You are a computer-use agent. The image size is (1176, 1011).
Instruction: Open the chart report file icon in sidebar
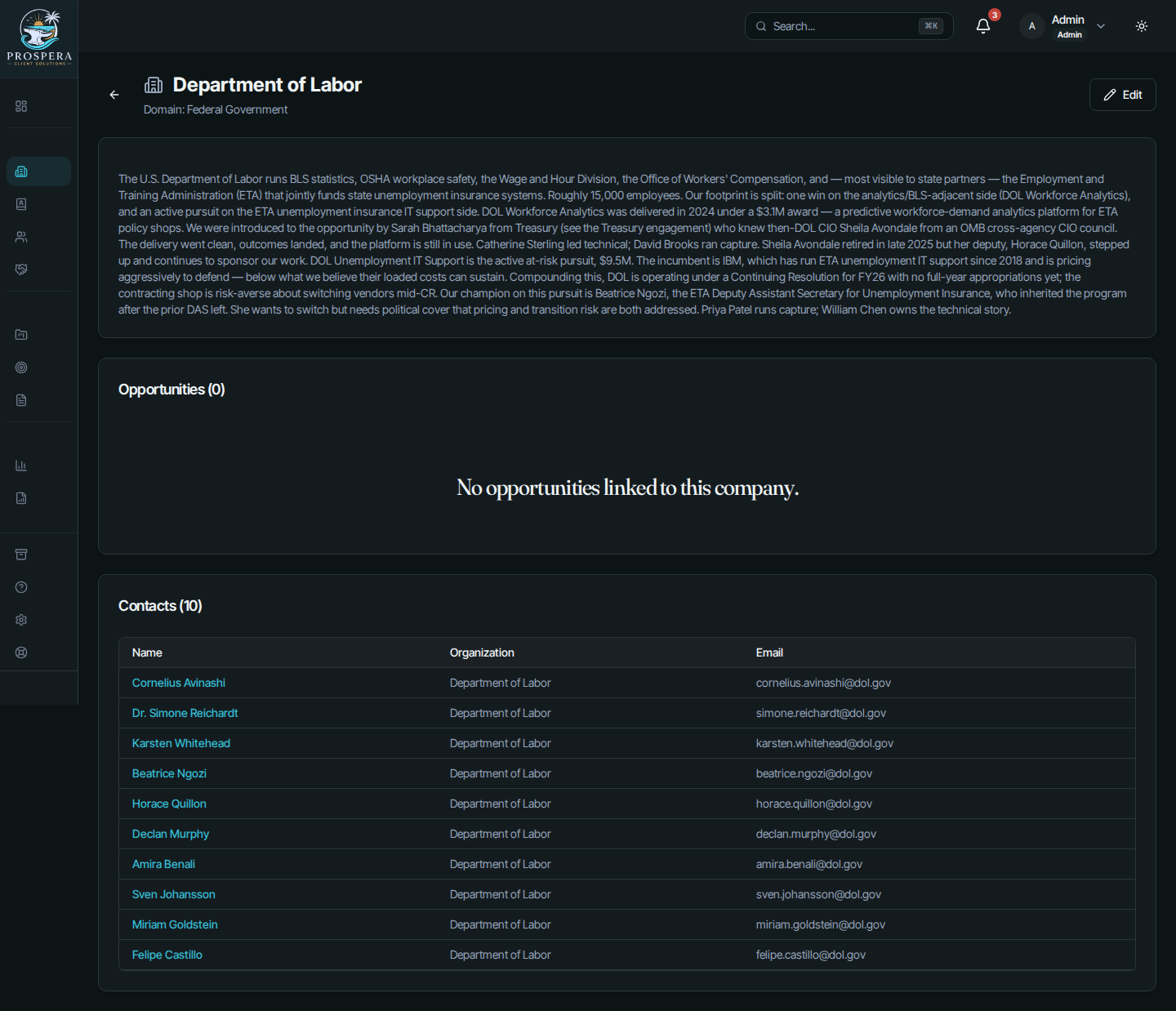pos(21,498)
